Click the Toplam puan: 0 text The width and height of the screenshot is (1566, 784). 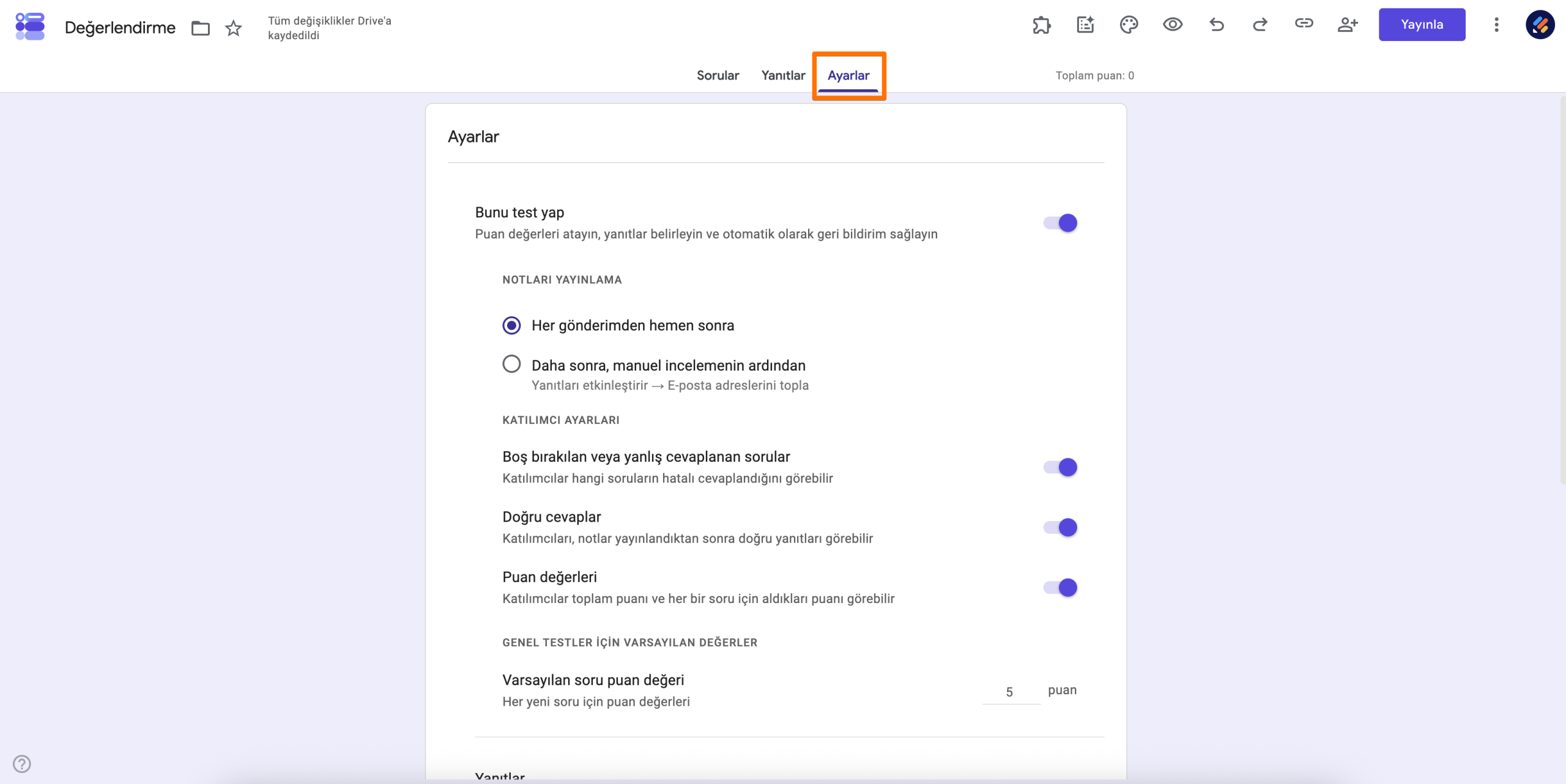(x=1094, y=75)
